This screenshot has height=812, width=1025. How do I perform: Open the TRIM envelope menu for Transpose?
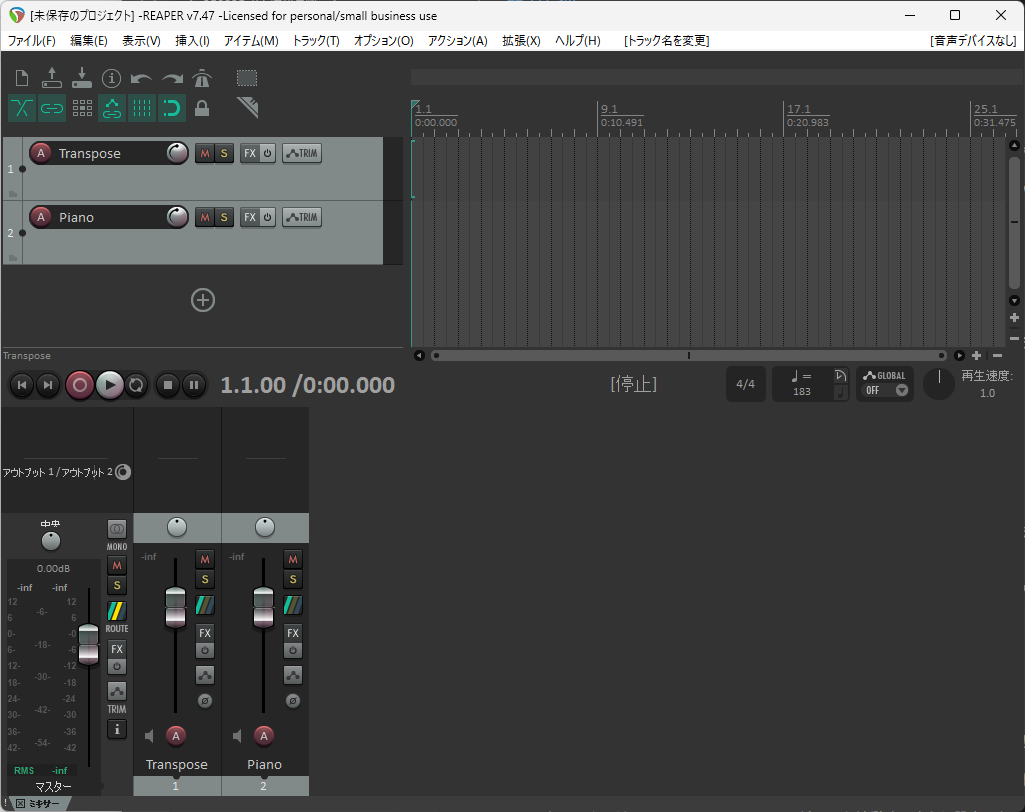[302, 153]
